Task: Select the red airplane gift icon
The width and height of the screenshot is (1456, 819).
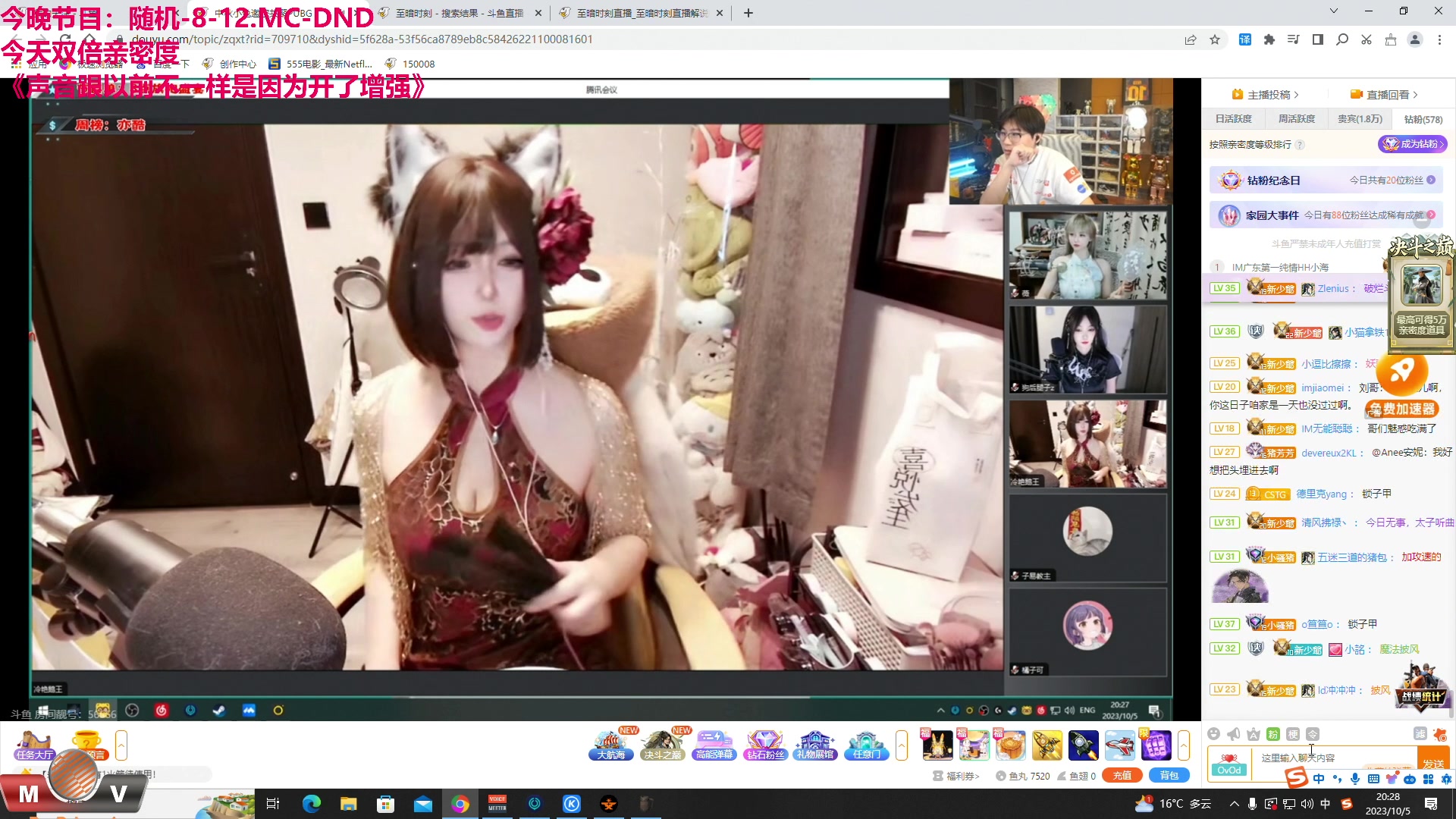Action: [1119, 745]
